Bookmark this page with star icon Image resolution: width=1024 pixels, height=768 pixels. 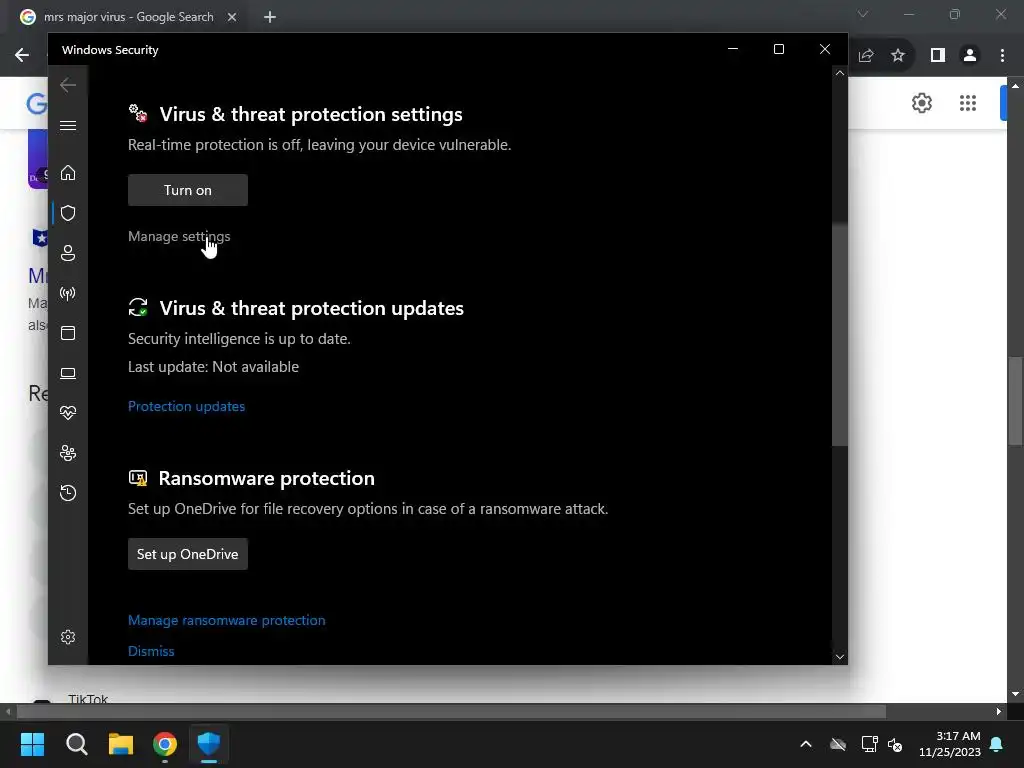pos(898,56)
